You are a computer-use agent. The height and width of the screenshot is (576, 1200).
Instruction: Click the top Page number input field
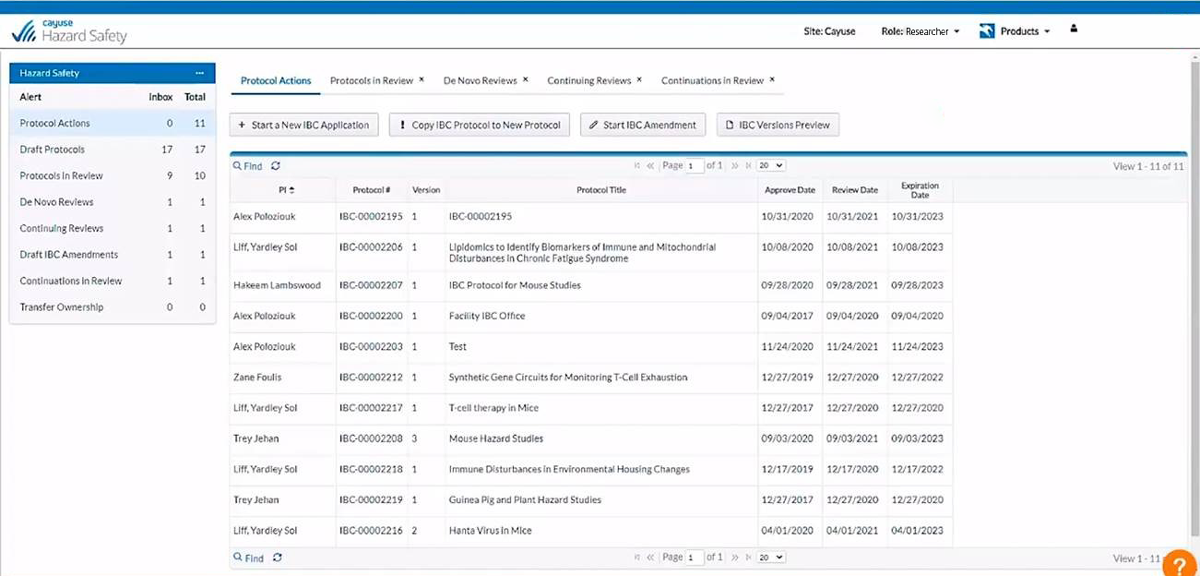point(694,166)
